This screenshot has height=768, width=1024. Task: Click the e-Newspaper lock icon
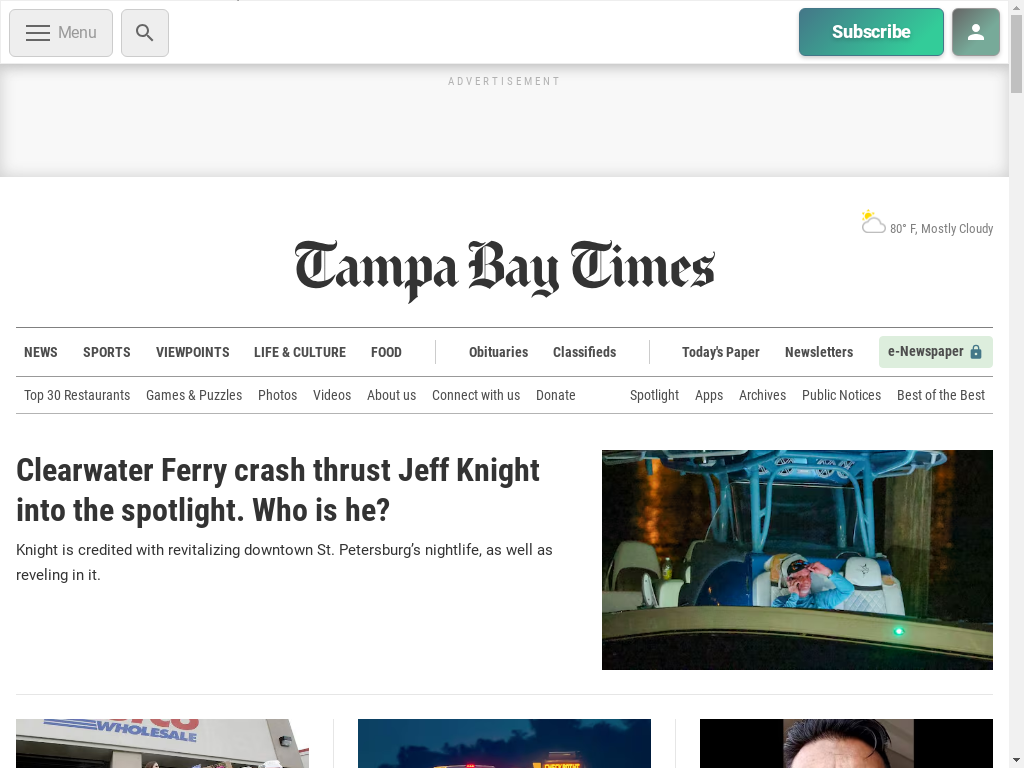[976, 352]
